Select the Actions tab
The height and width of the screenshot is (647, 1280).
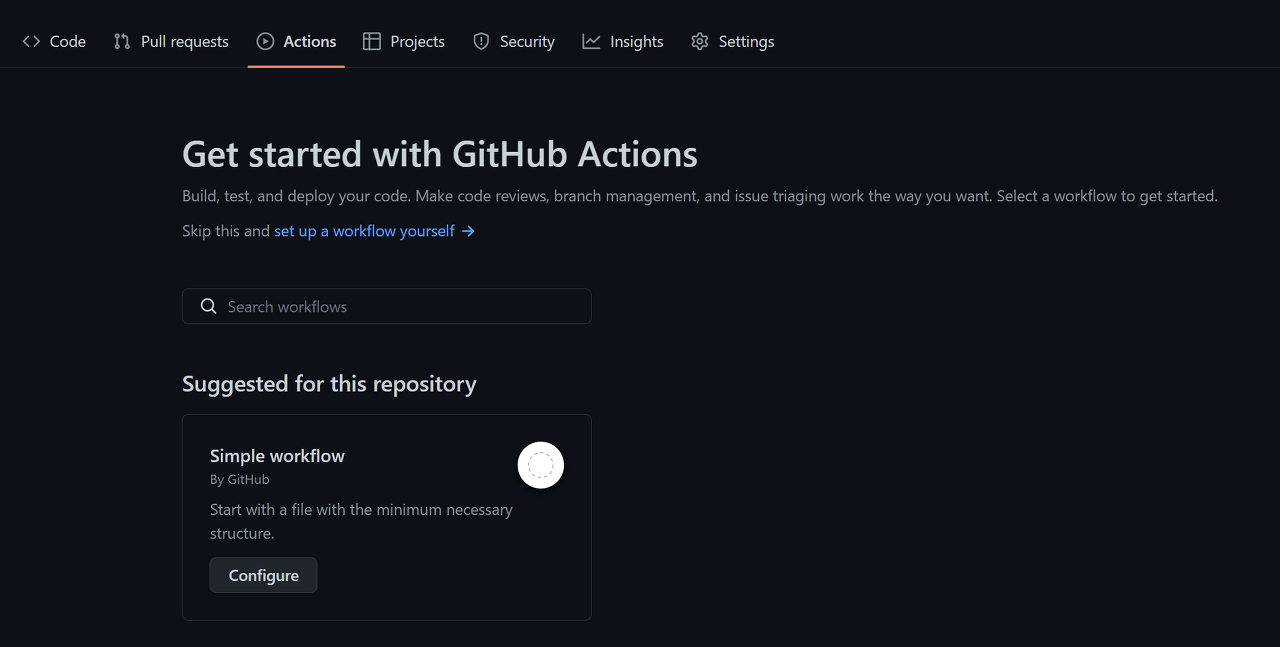click(x=296, y=41)
